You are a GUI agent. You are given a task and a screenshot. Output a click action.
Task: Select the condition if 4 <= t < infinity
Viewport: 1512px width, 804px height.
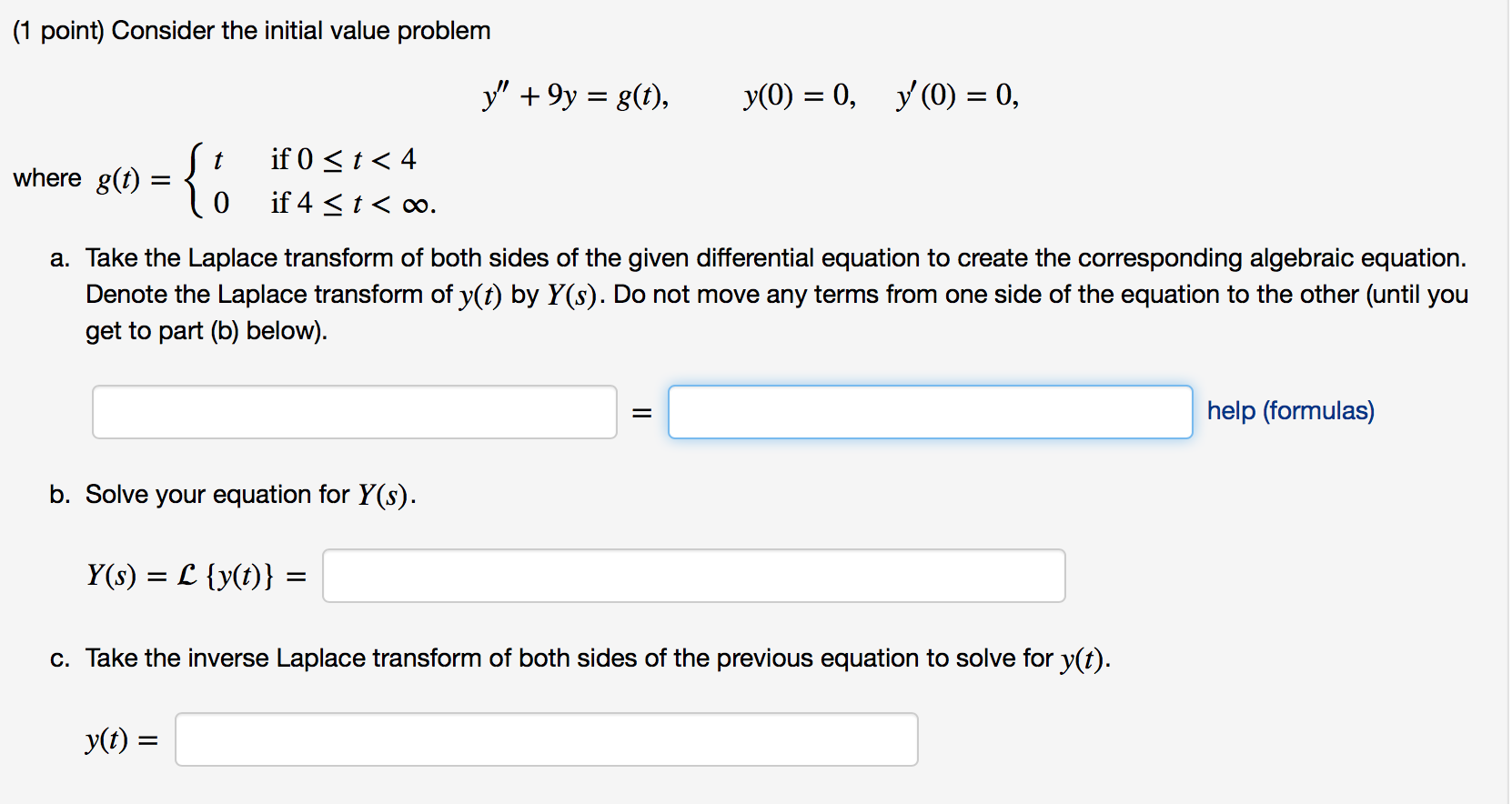pyautogui.click(x=353, y=202)
